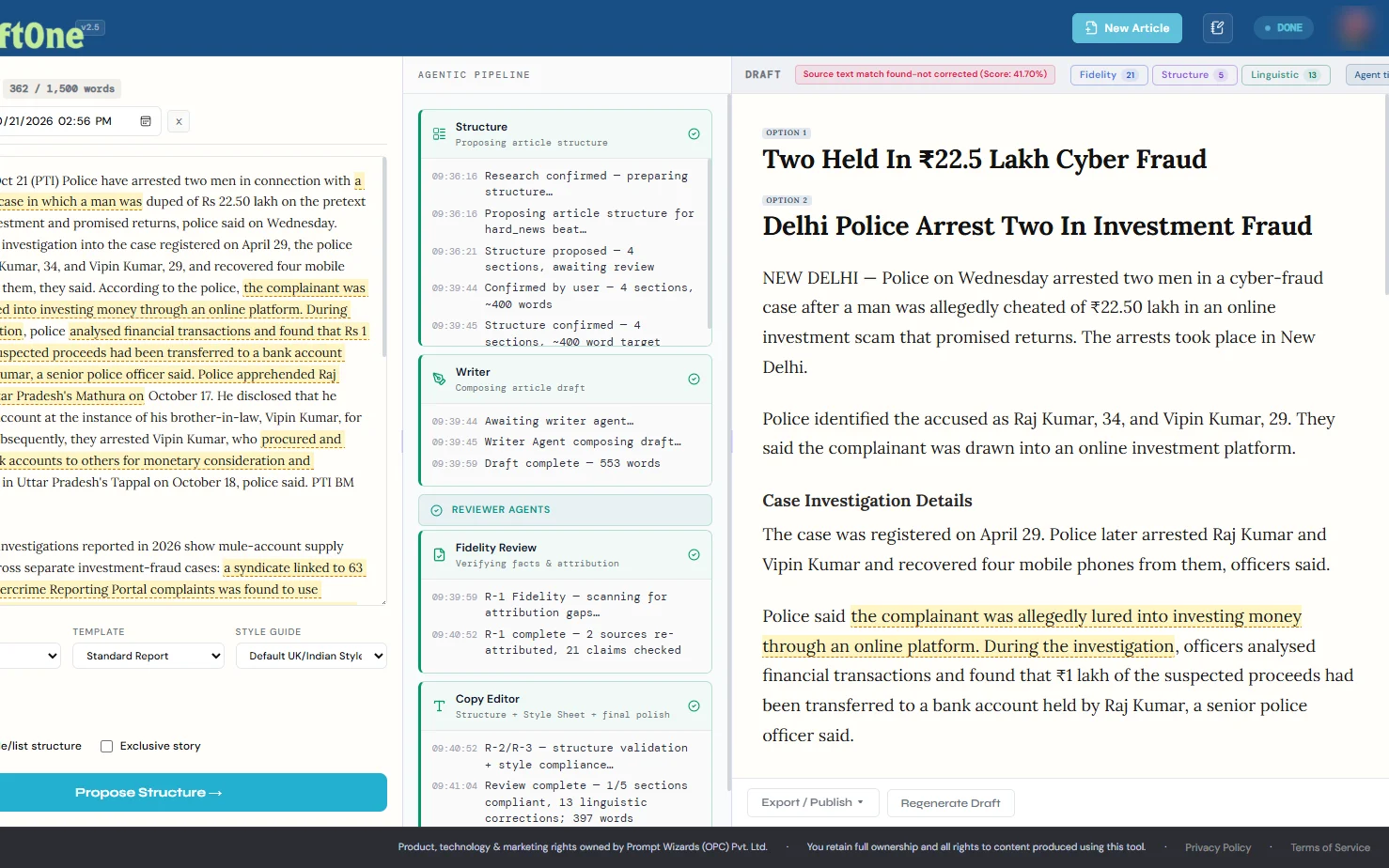Click the Writer step completed checkmark
Viewport: 1389px width, 868px height.
pyautogui.click(x=694, y=380)
